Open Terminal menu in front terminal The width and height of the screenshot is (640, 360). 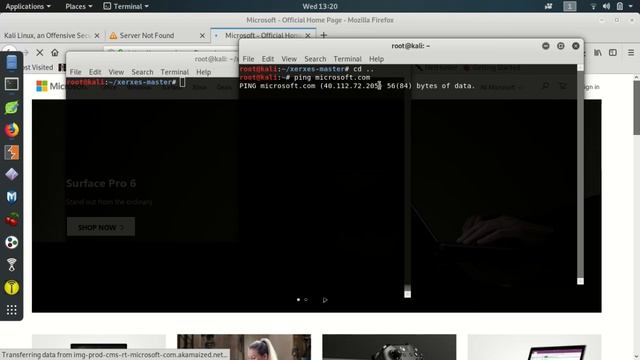[347, 59]
